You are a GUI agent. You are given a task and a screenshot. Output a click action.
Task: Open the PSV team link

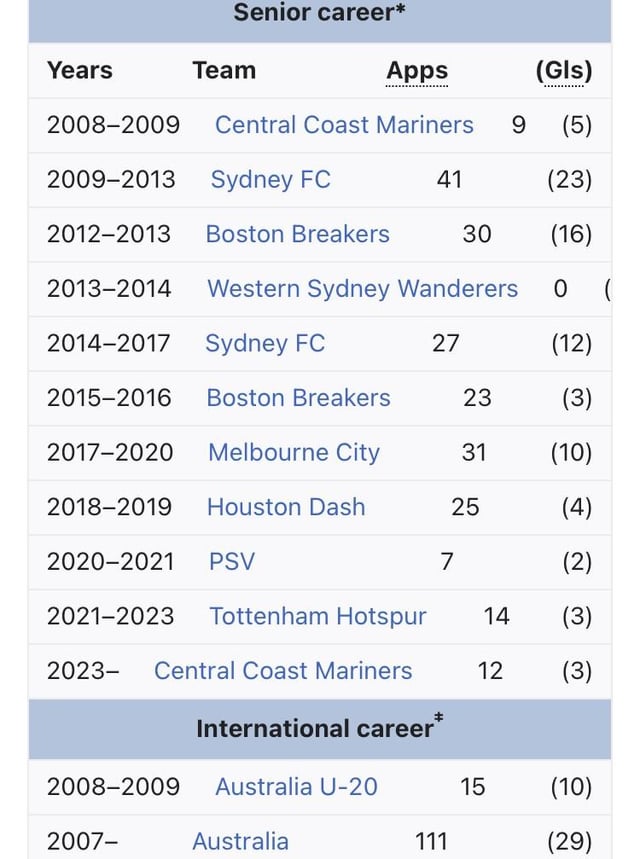coord(232,562)
